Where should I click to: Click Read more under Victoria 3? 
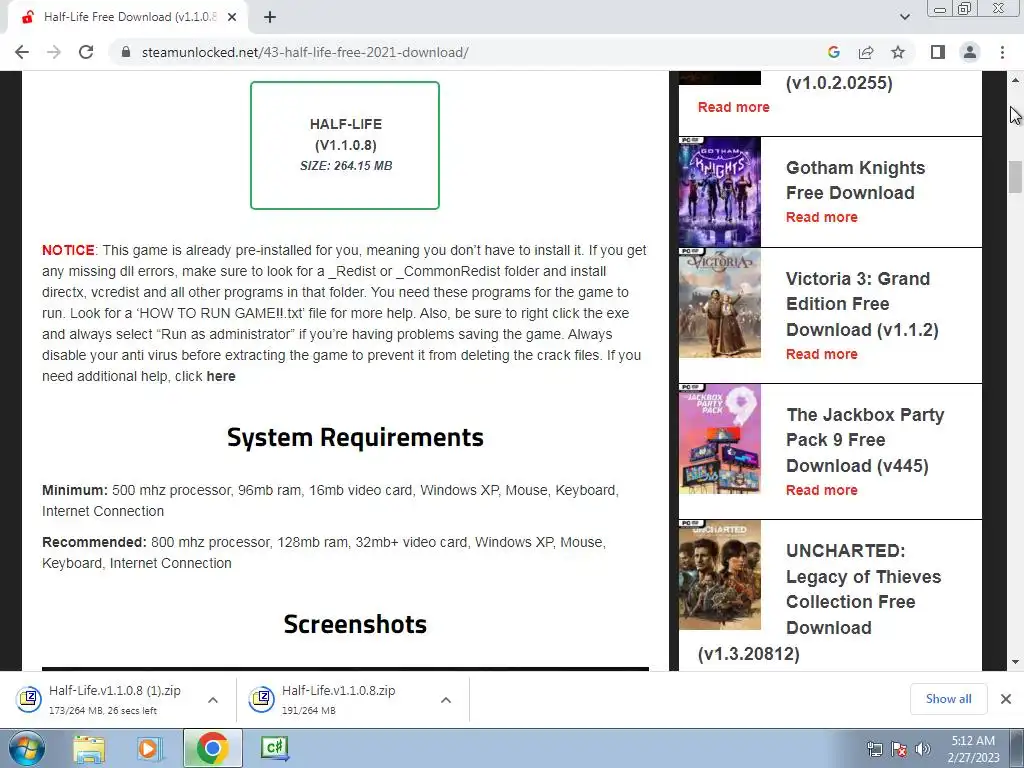pos(822,354)
